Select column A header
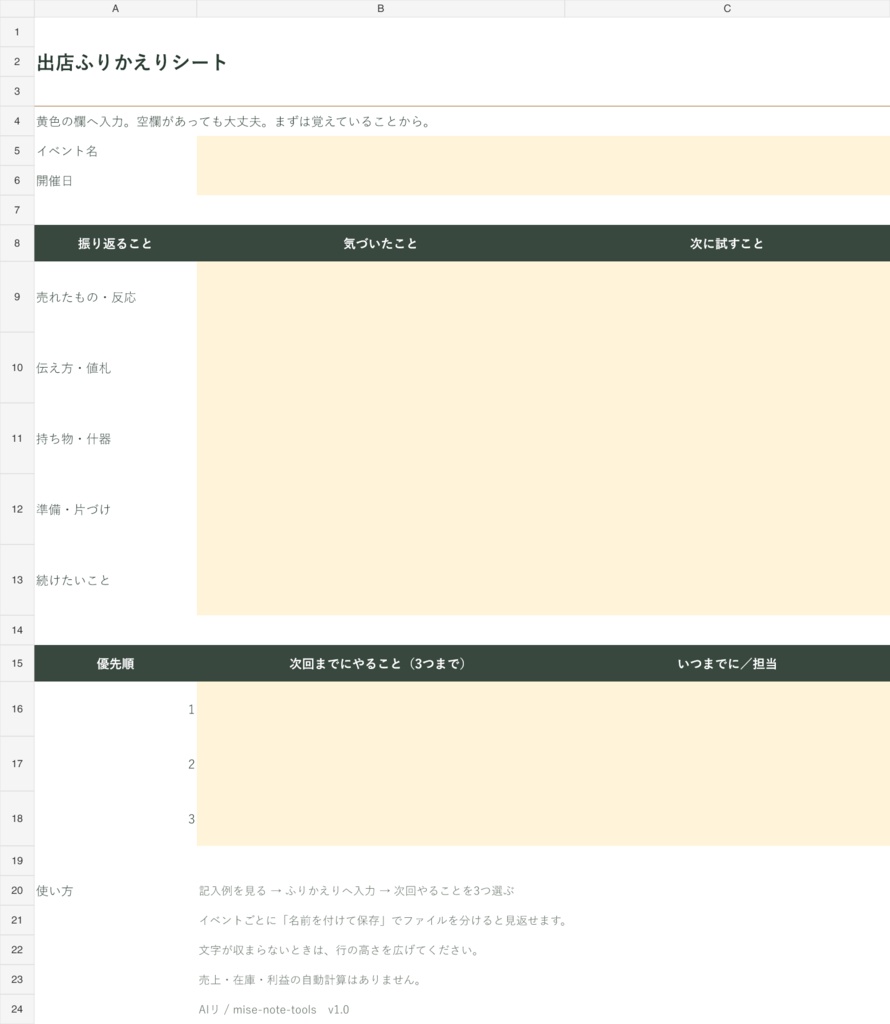This screenshot has height=1024, width=890. (115, 8)
